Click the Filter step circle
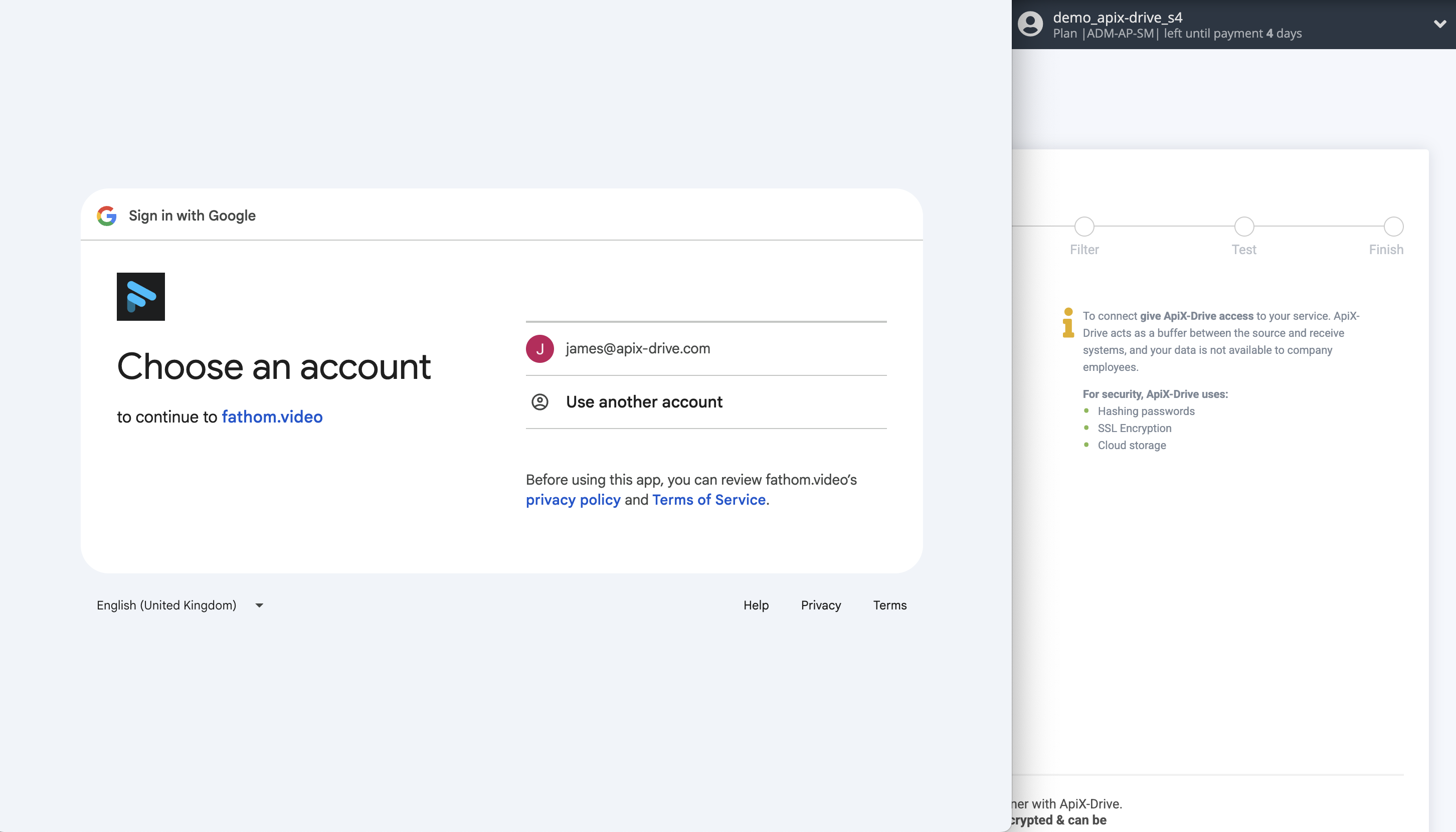The height and width of the screenshot is (832, 1456). (1084, 226)
